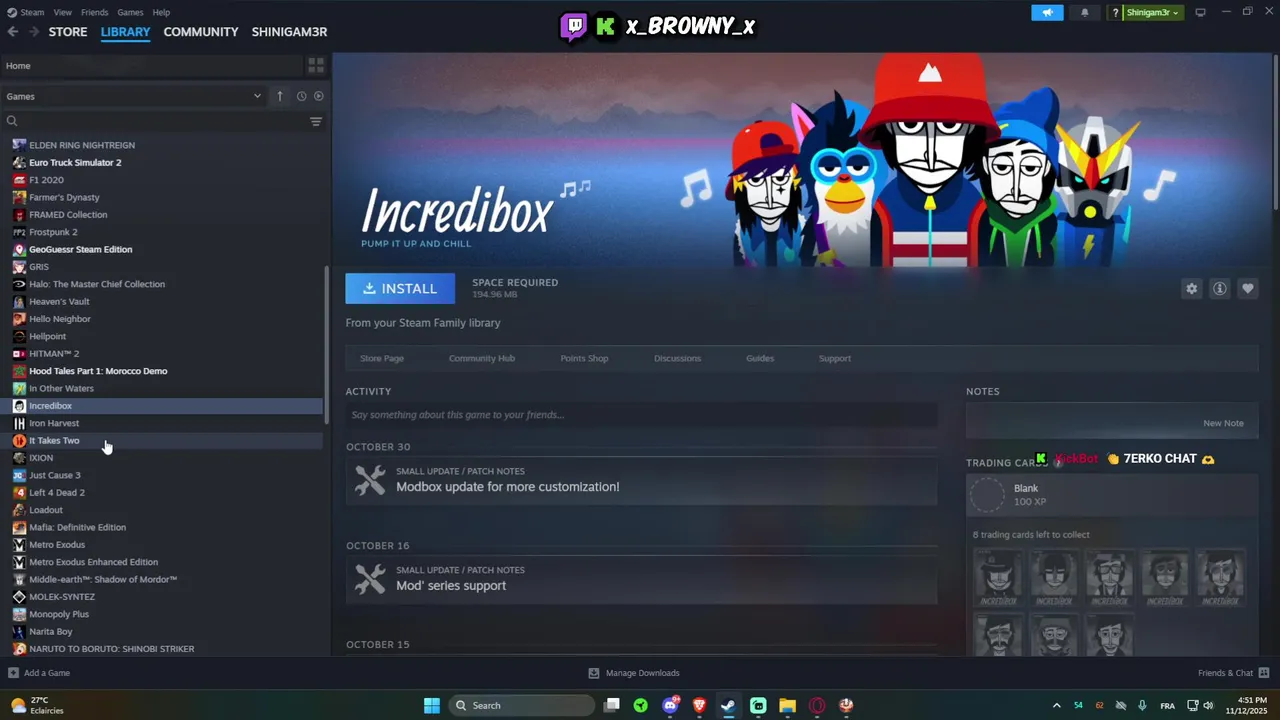Go forward with the right navigation arrow
This screenshot has width=1280, height=720.
(34, 32)
